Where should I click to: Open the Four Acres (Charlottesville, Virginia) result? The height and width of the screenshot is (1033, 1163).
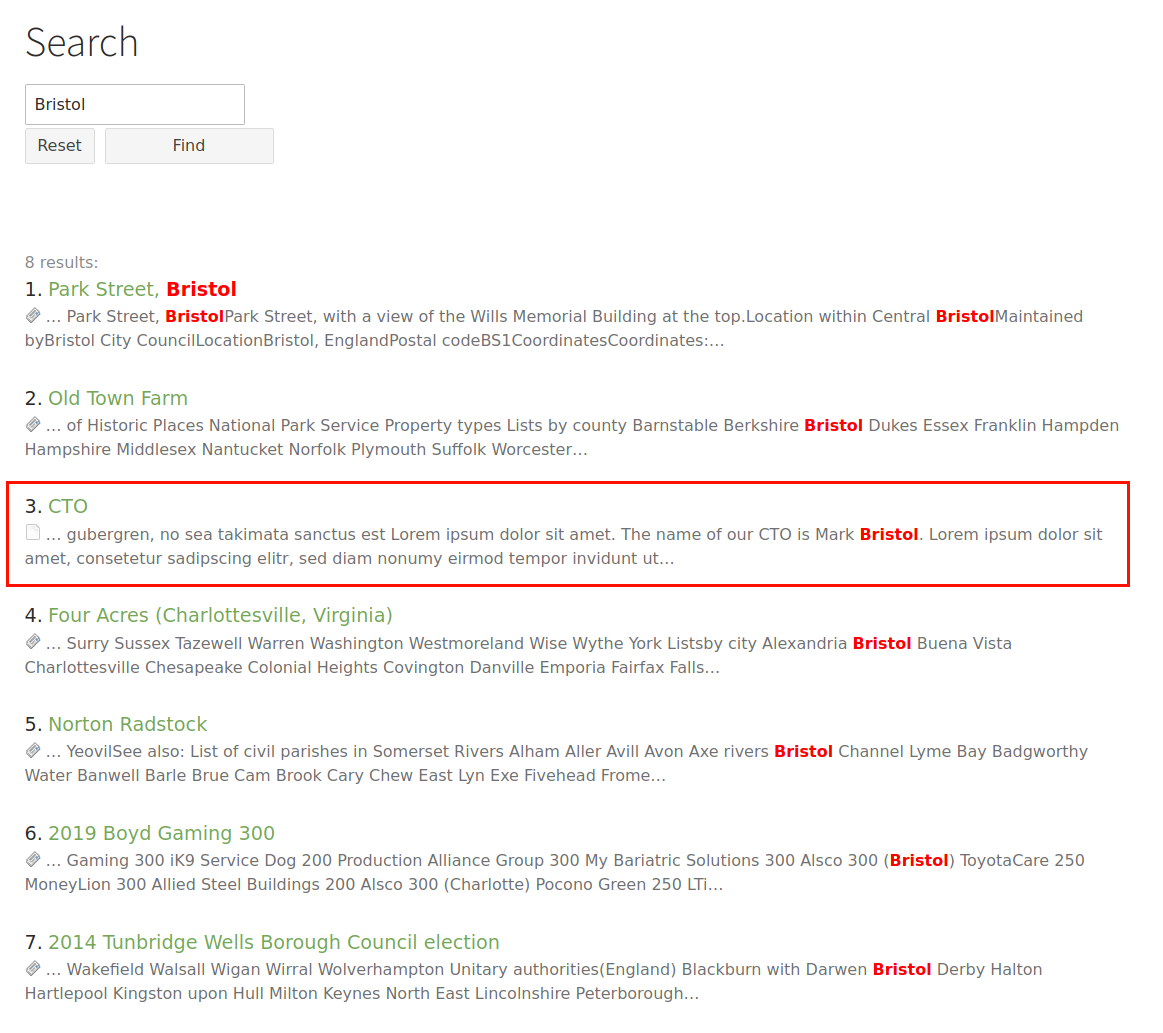click(x=219, y=615)
